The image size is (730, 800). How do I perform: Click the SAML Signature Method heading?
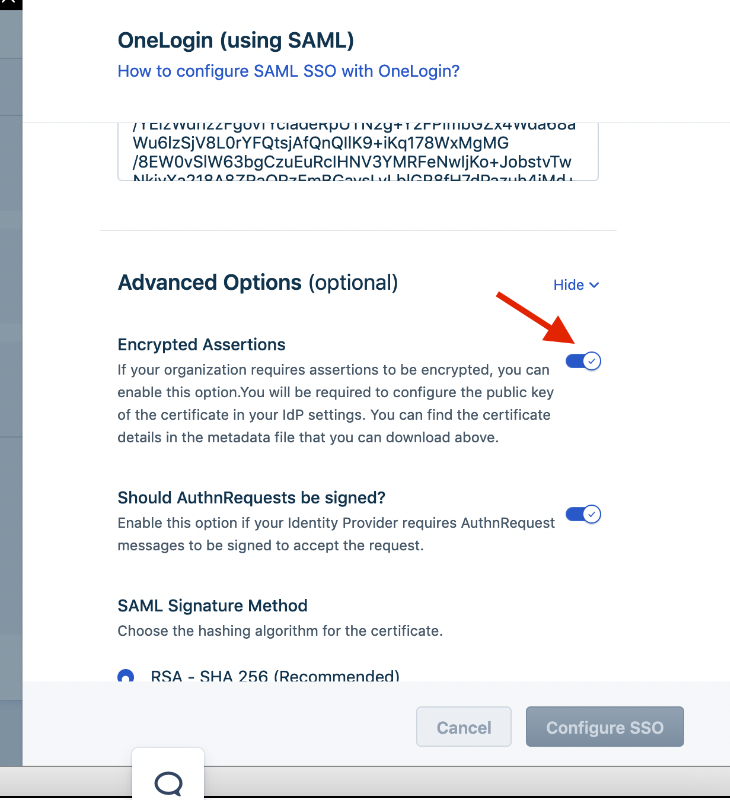click(212, 606)
